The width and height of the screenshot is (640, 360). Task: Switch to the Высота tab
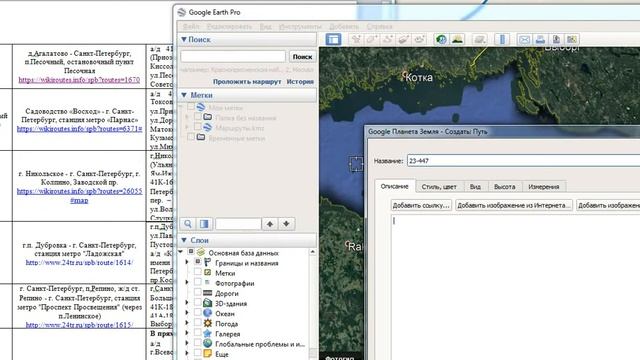tap(504, 187)
